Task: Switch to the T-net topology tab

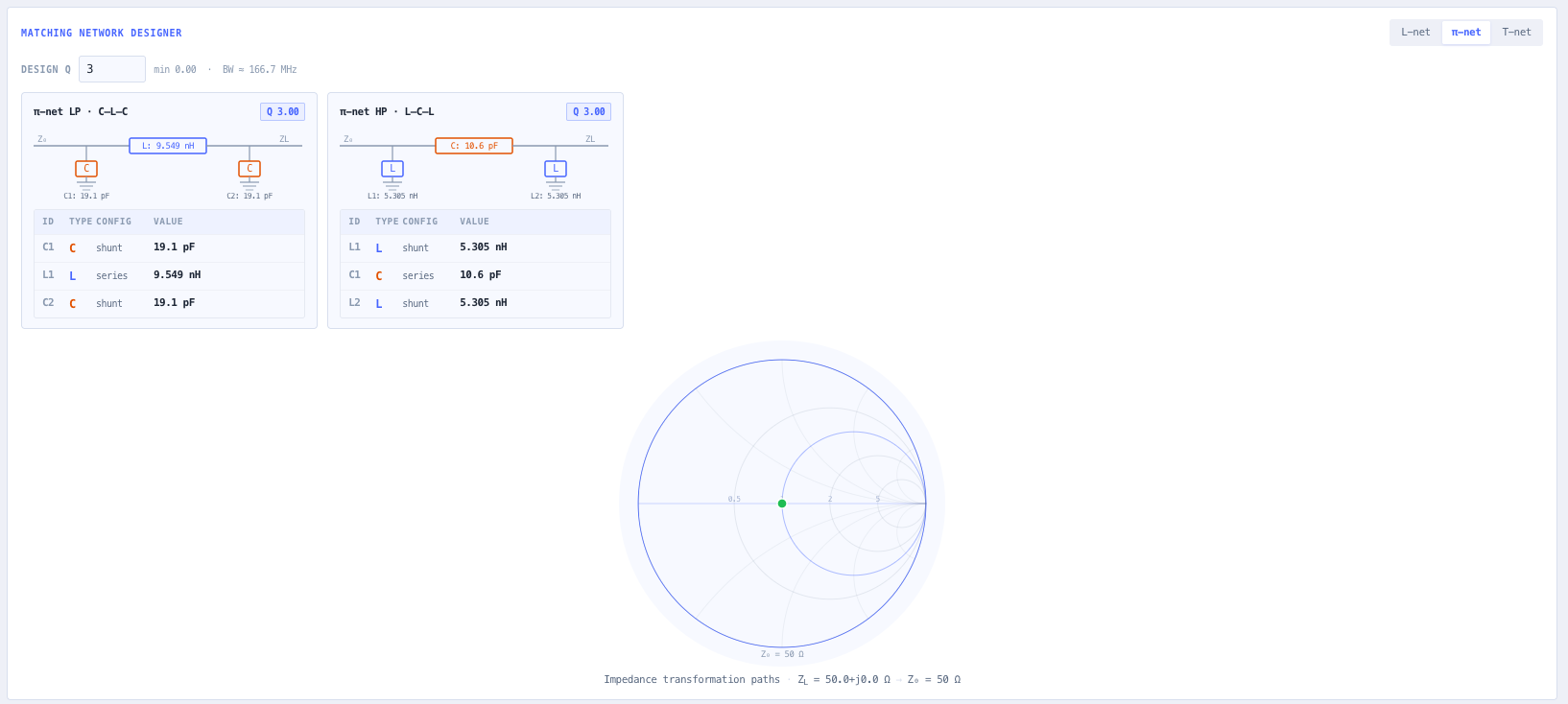Action: (x=1516, y=33)
